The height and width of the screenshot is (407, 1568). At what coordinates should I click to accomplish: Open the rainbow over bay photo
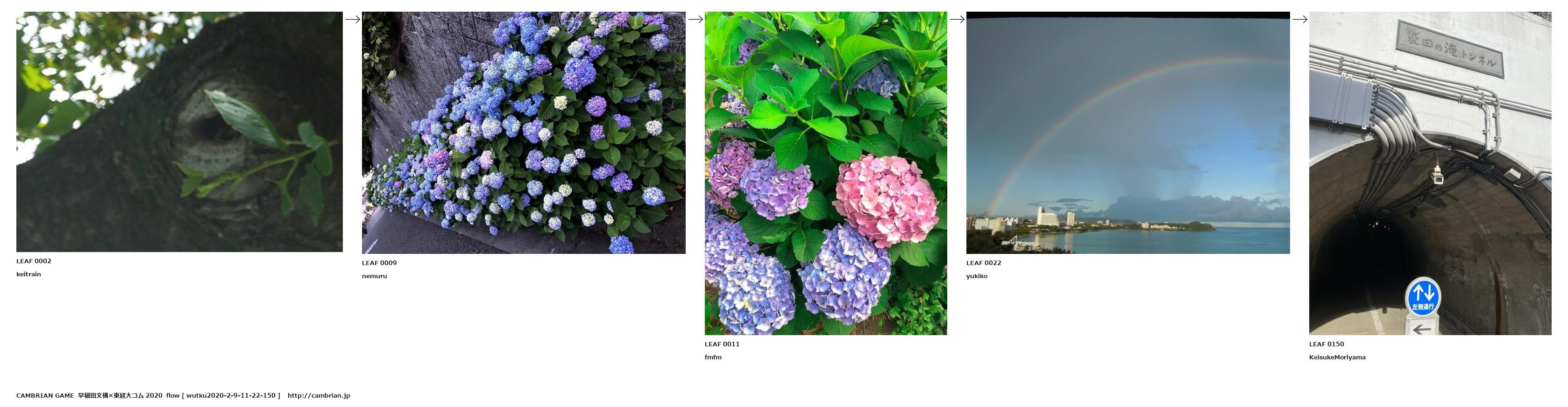[1128, 133]
